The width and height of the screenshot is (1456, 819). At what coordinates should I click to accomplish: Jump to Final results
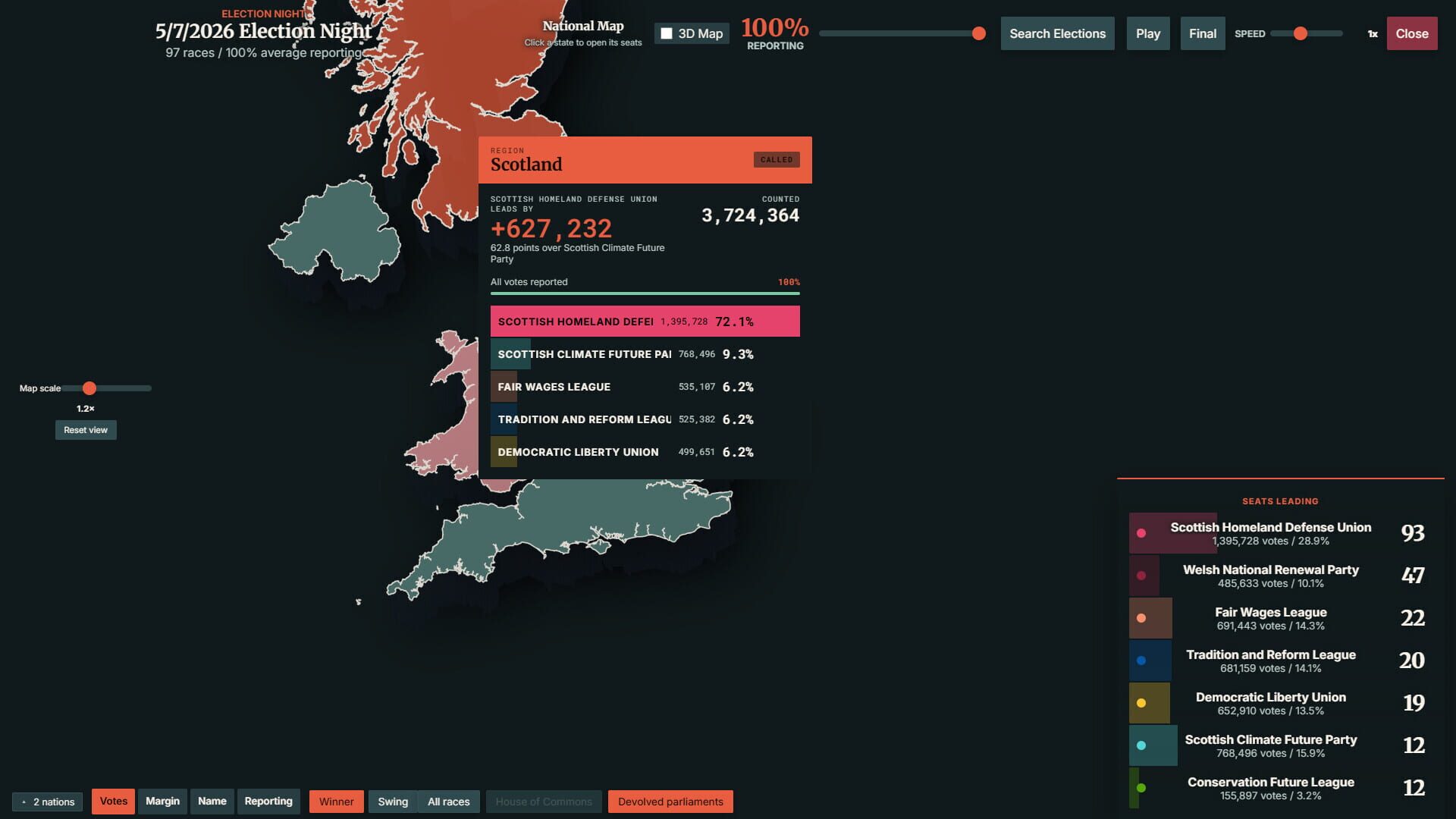[1203, 33]
